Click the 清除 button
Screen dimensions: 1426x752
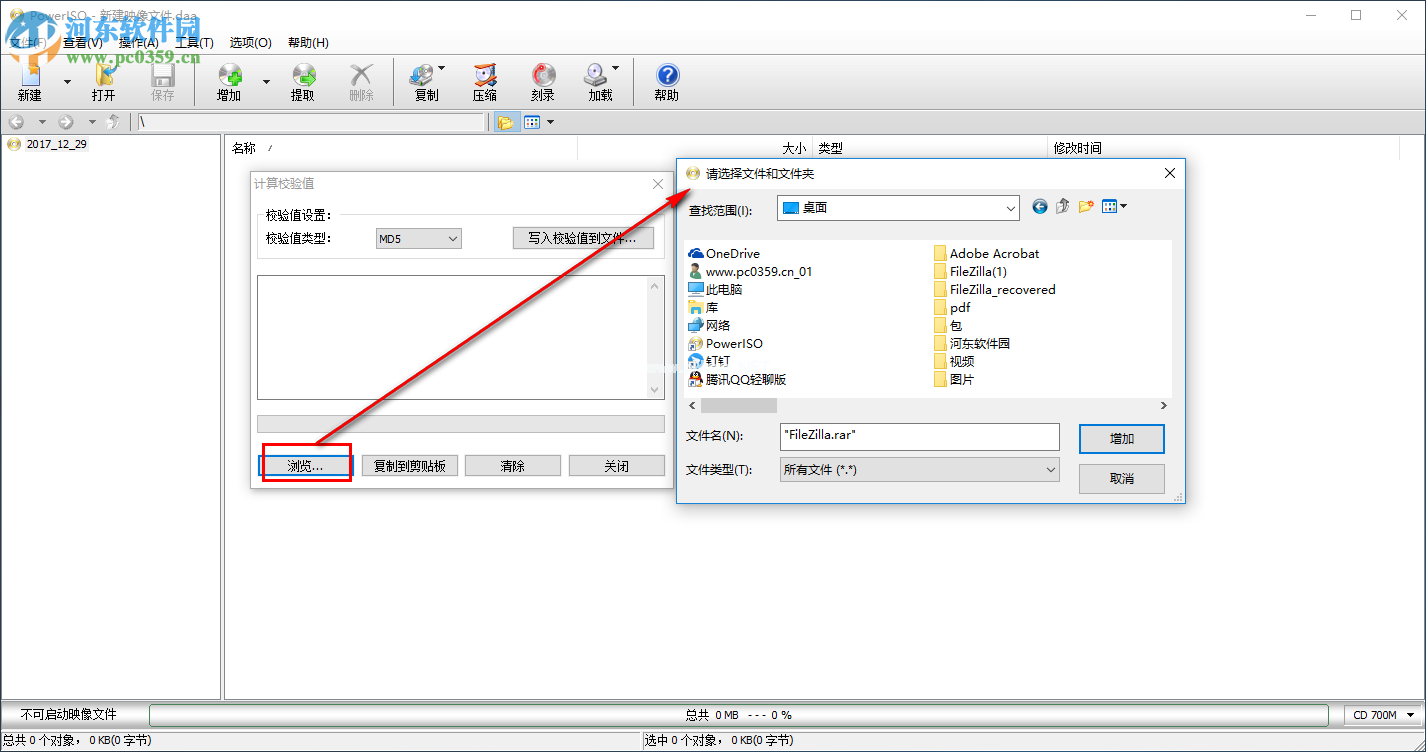513,466
